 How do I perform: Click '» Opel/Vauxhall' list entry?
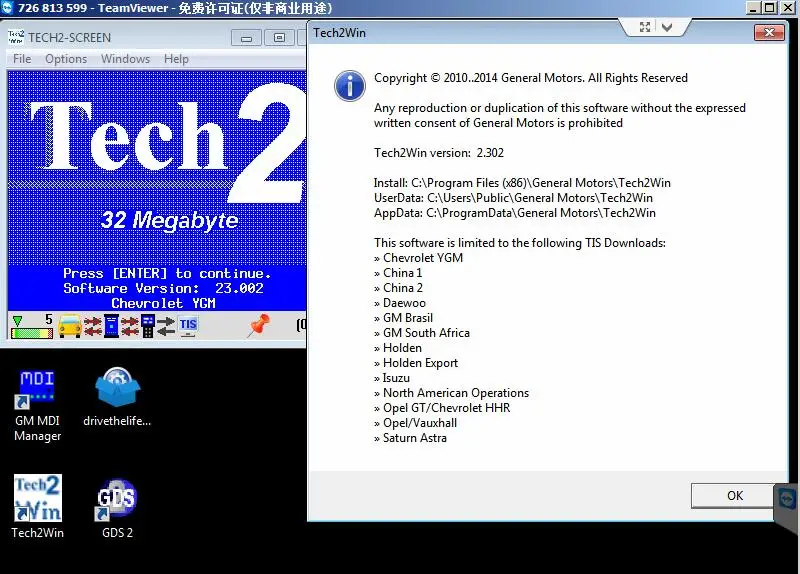click(x=415, y=423)
